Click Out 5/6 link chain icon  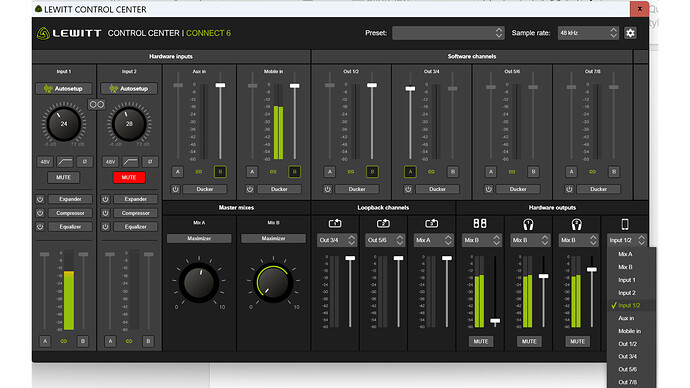(512, 172)
